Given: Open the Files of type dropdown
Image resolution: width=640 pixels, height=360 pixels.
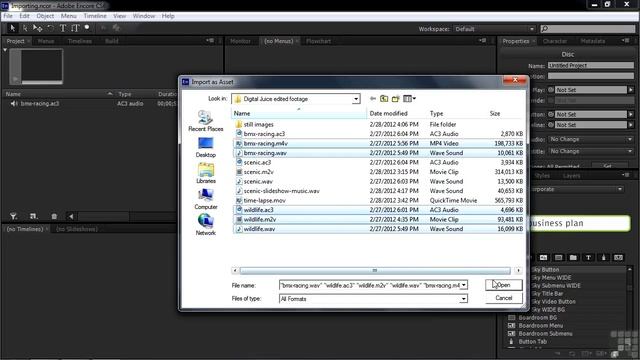Looking at the screenshot, I should [x=463, y=299].
